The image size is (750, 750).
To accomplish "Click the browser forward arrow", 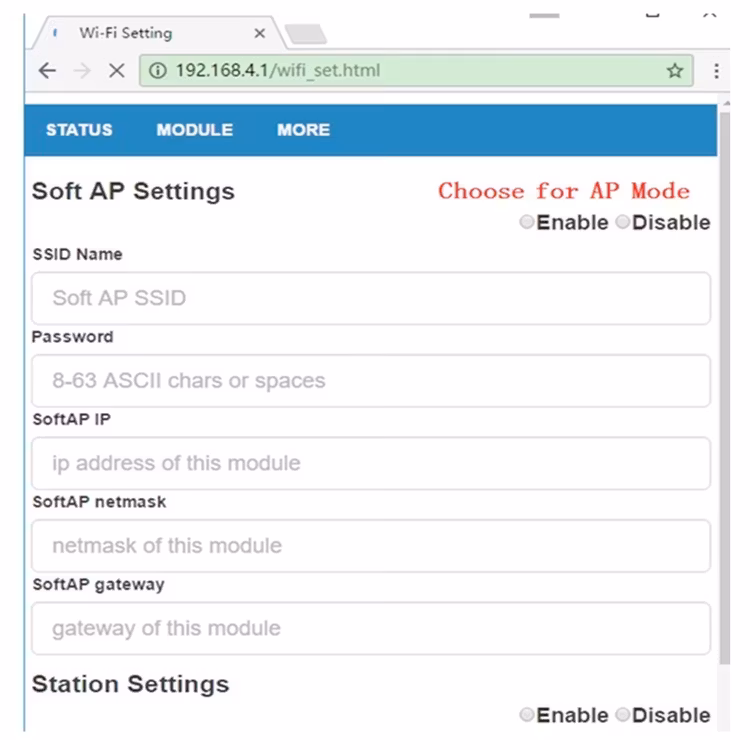I will point(82,71).
